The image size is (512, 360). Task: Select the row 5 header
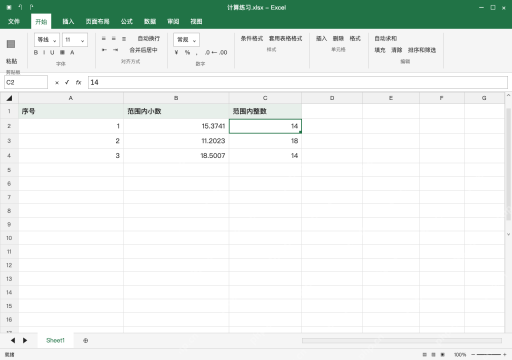[x=9, y=170]
